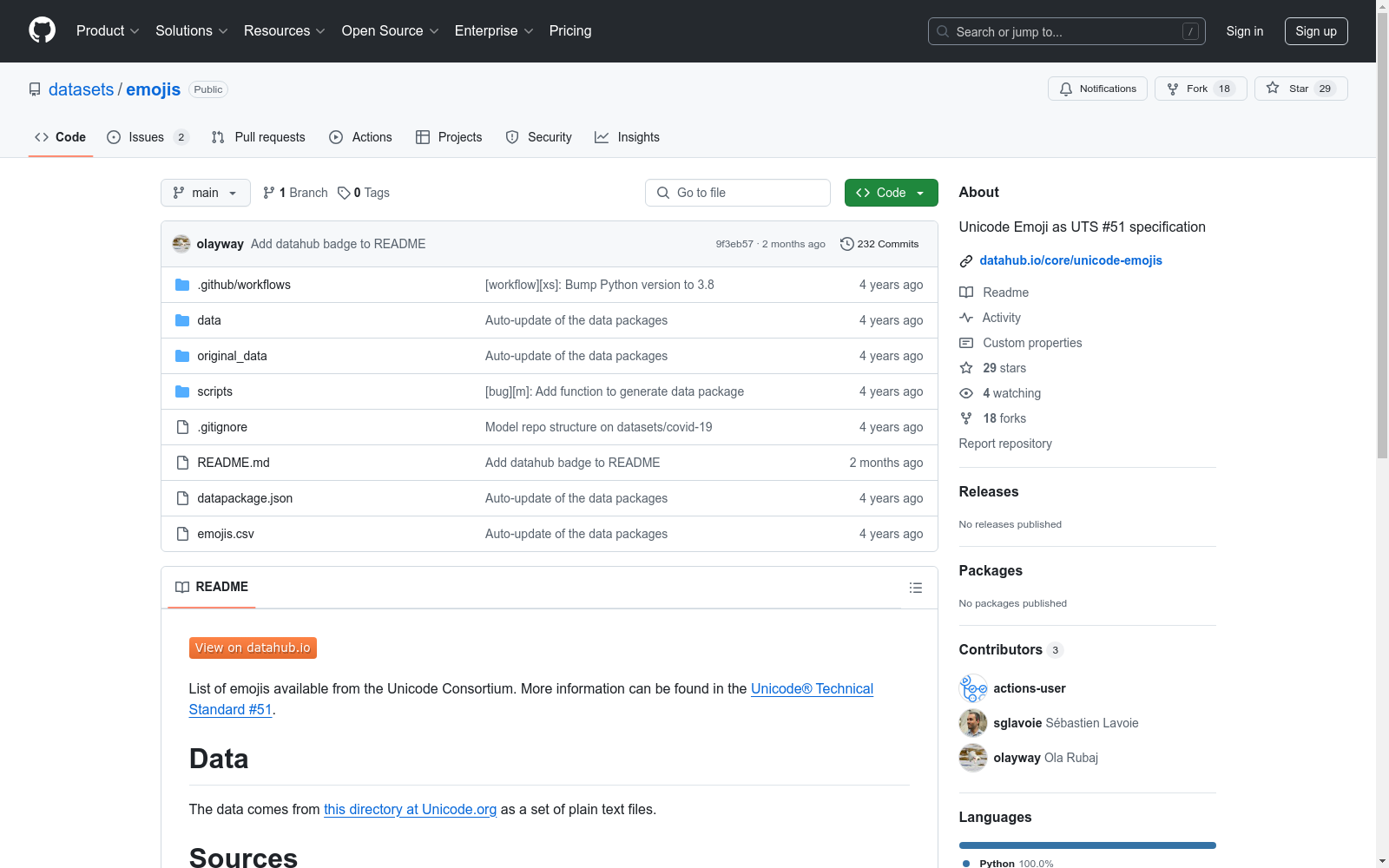This screenshot has width=1389, height=868.
Task: Click the Sign up button
Action: [x=1316, y=31]
